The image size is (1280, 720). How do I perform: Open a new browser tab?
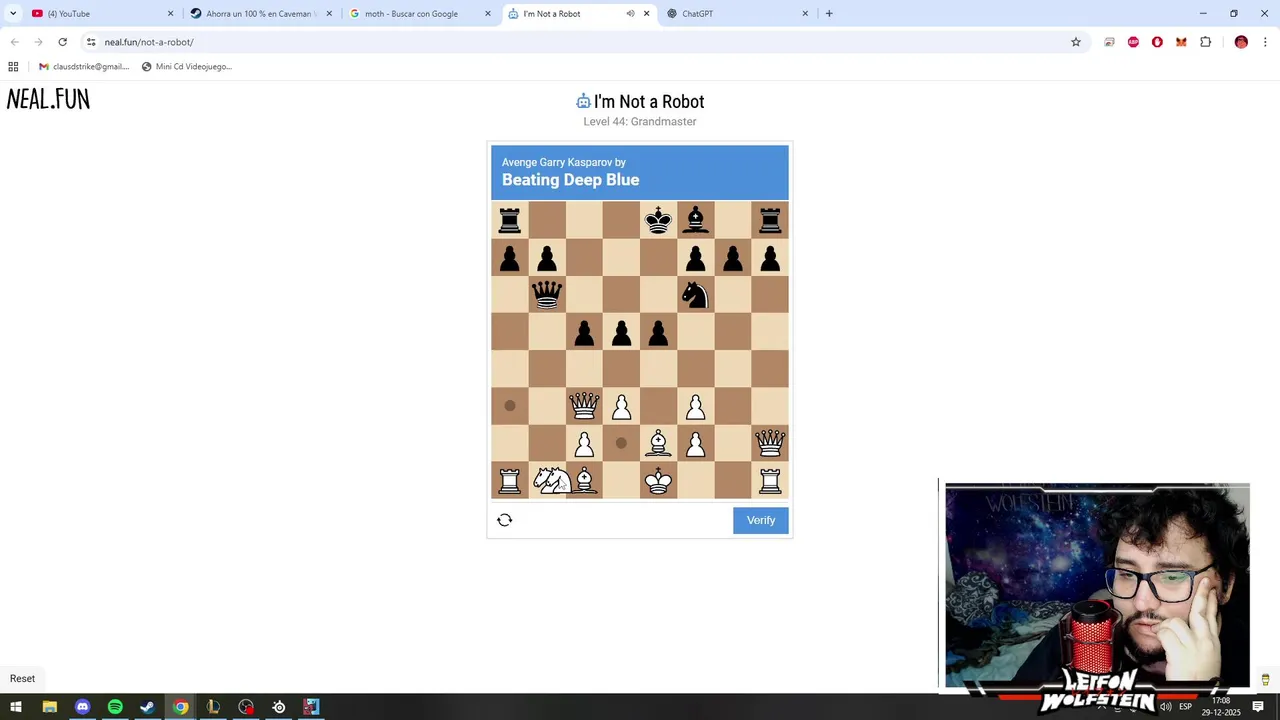click(x=829, y=14)
